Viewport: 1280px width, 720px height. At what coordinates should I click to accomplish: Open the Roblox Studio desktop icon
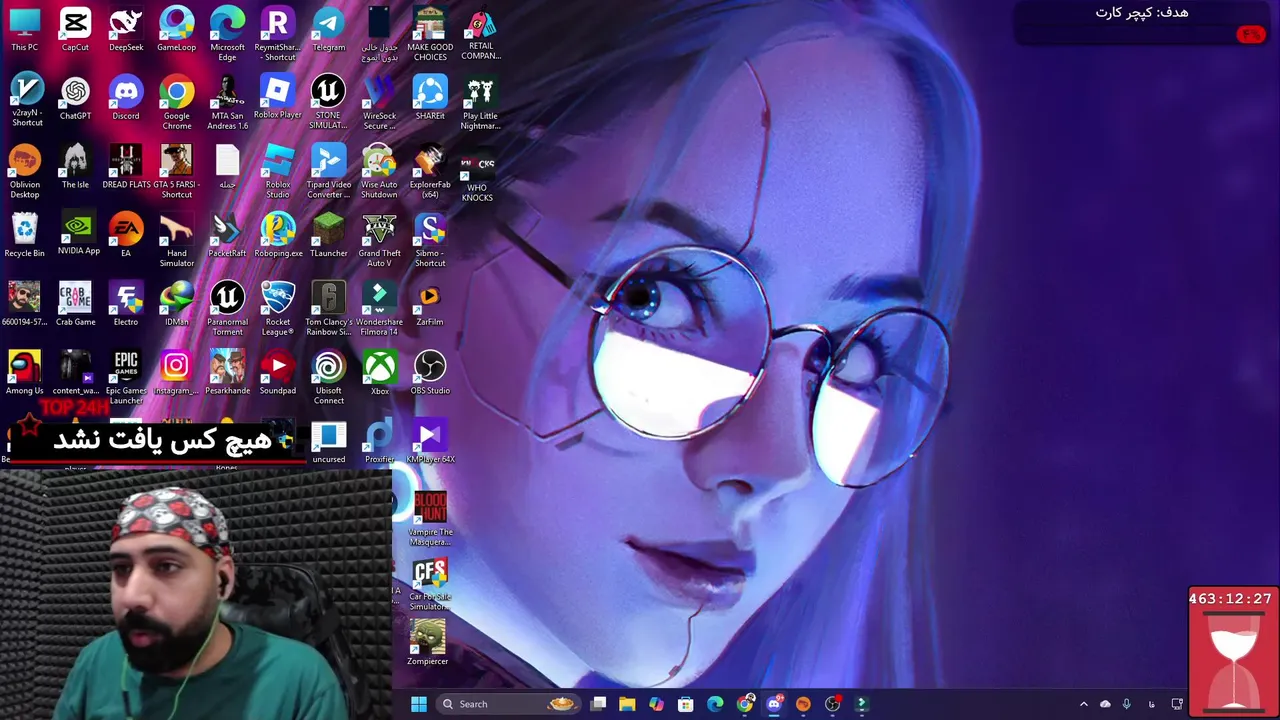coord(278,171)
